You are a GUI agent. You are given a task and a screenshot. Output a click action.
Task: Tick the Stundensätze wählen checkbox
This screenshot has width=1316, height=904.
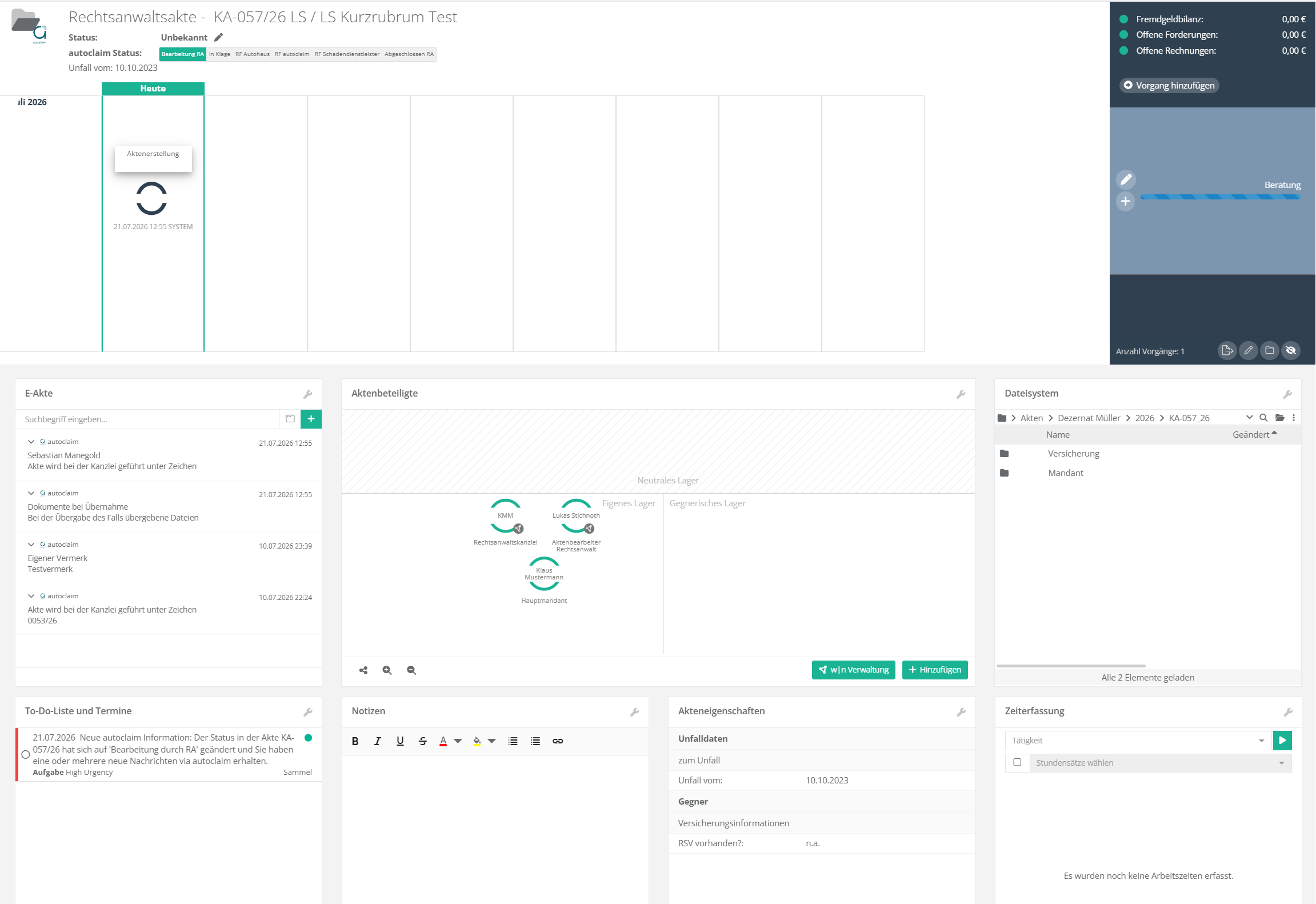1017,762
